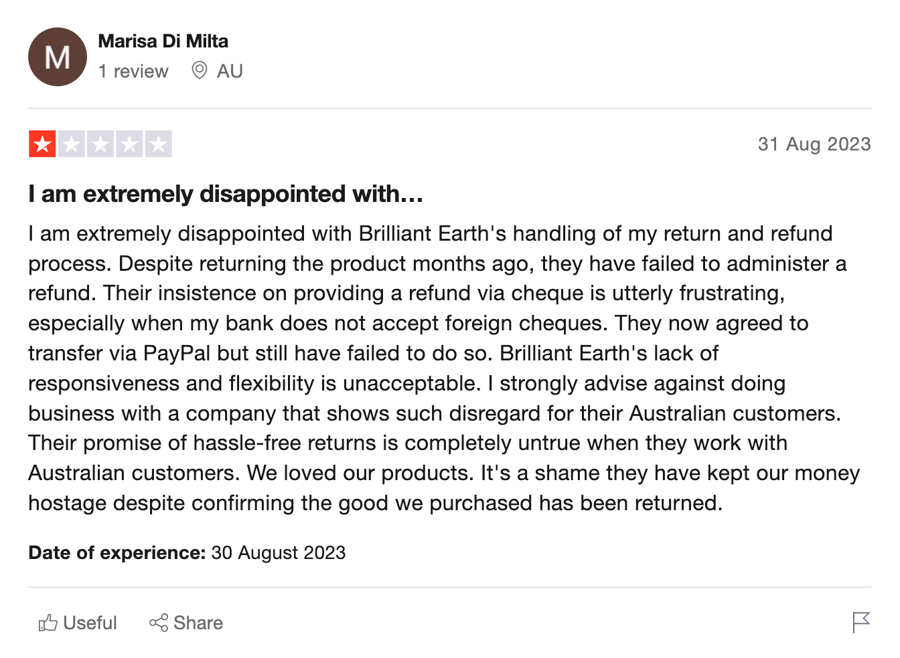This screenshot has height=658, width=900.
Task: Click the review body paragraph text
Action: [x=444, y=368]
